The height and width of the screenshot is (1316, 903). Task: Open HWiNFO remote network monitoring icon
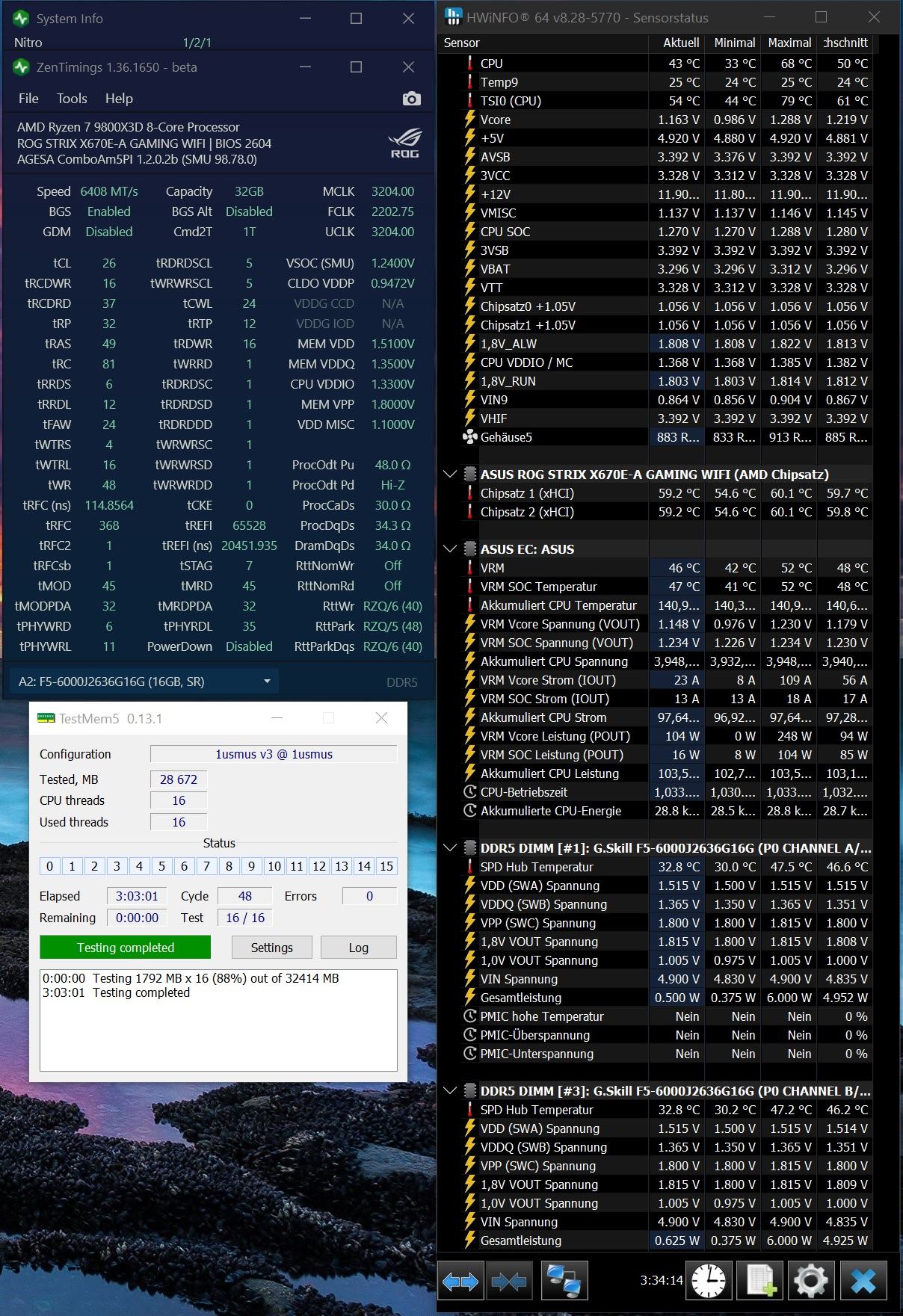point(564,1281)
